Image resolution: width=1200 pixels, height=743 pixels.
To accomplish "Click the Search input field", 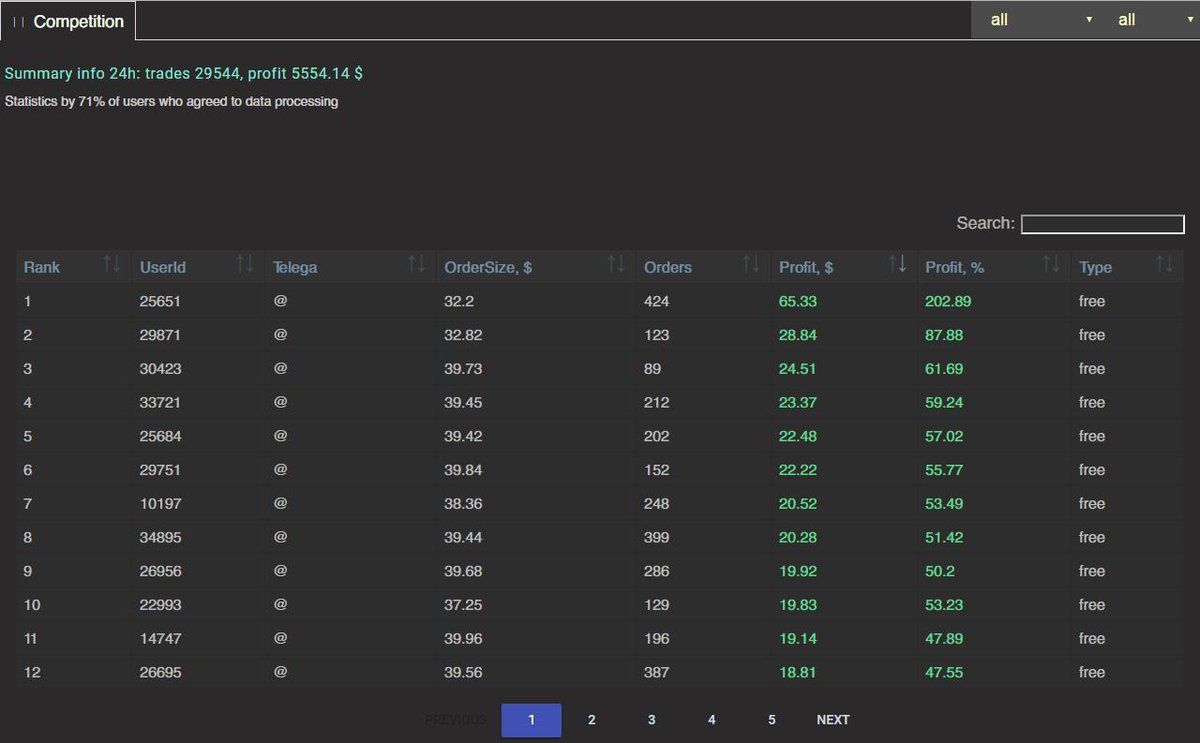I will 1103,224.
